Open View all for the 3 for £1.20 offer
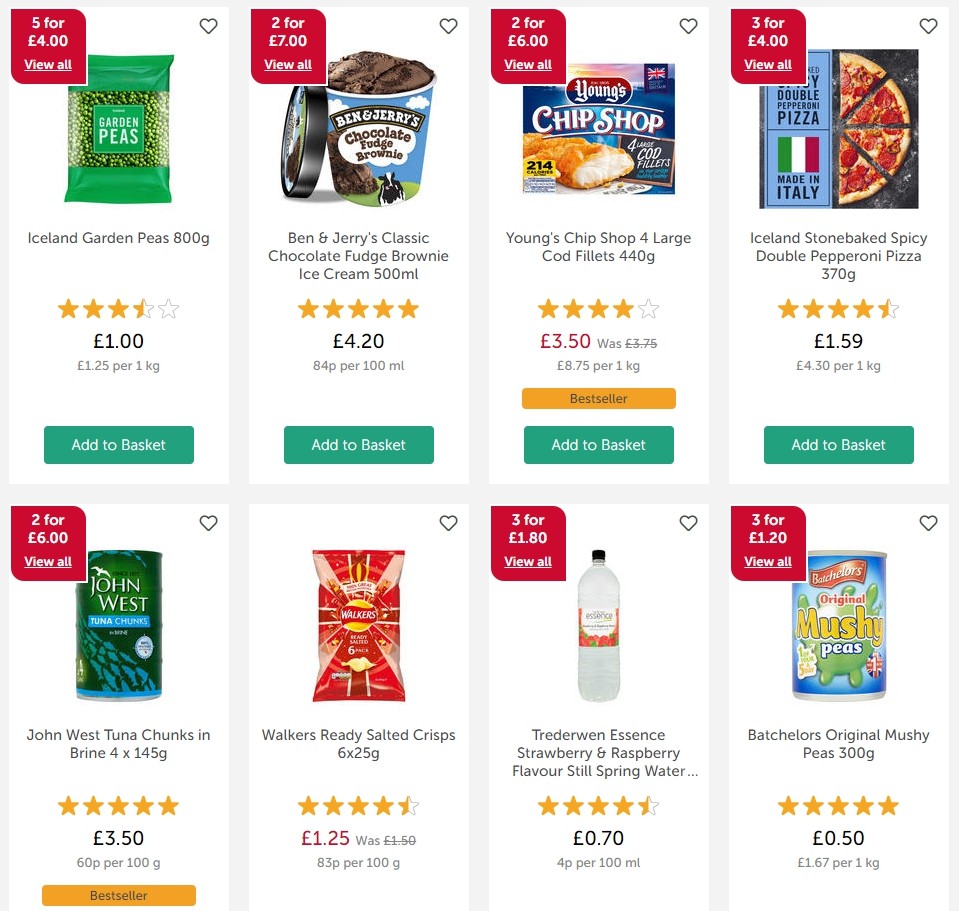This screenshot has width=959, height=911. click(x=768, y=561)
